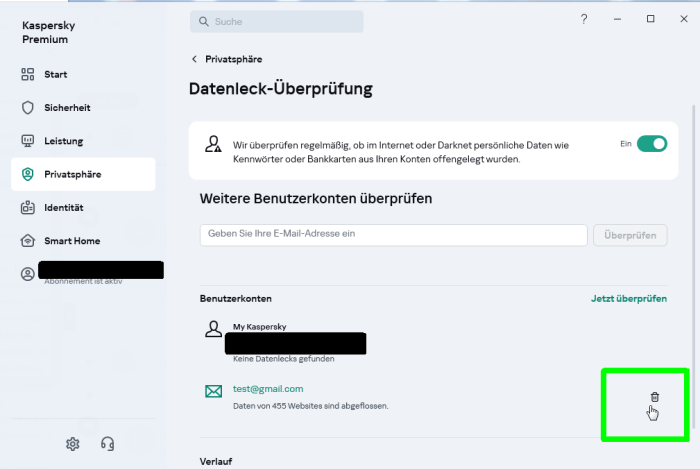
Task: Select Privatsphäre in the sidebar
Action: pyautogui.click(x=83, y=174)
